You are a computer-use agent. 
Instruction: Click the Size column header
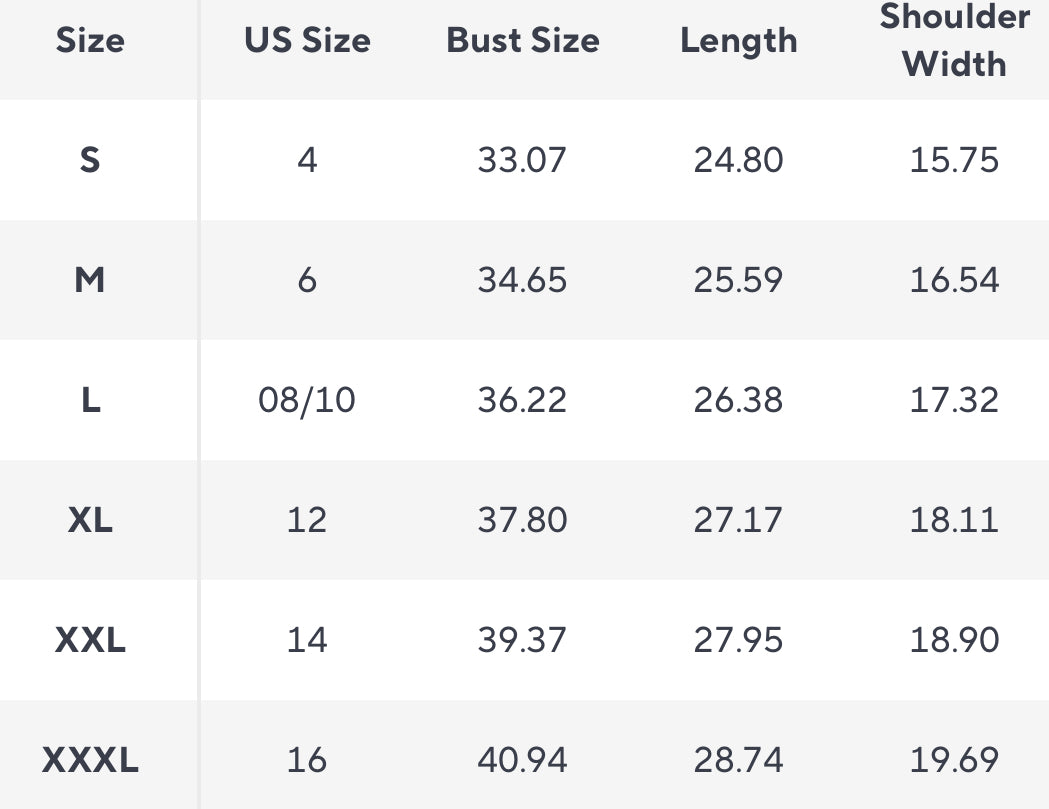point(90,41)
